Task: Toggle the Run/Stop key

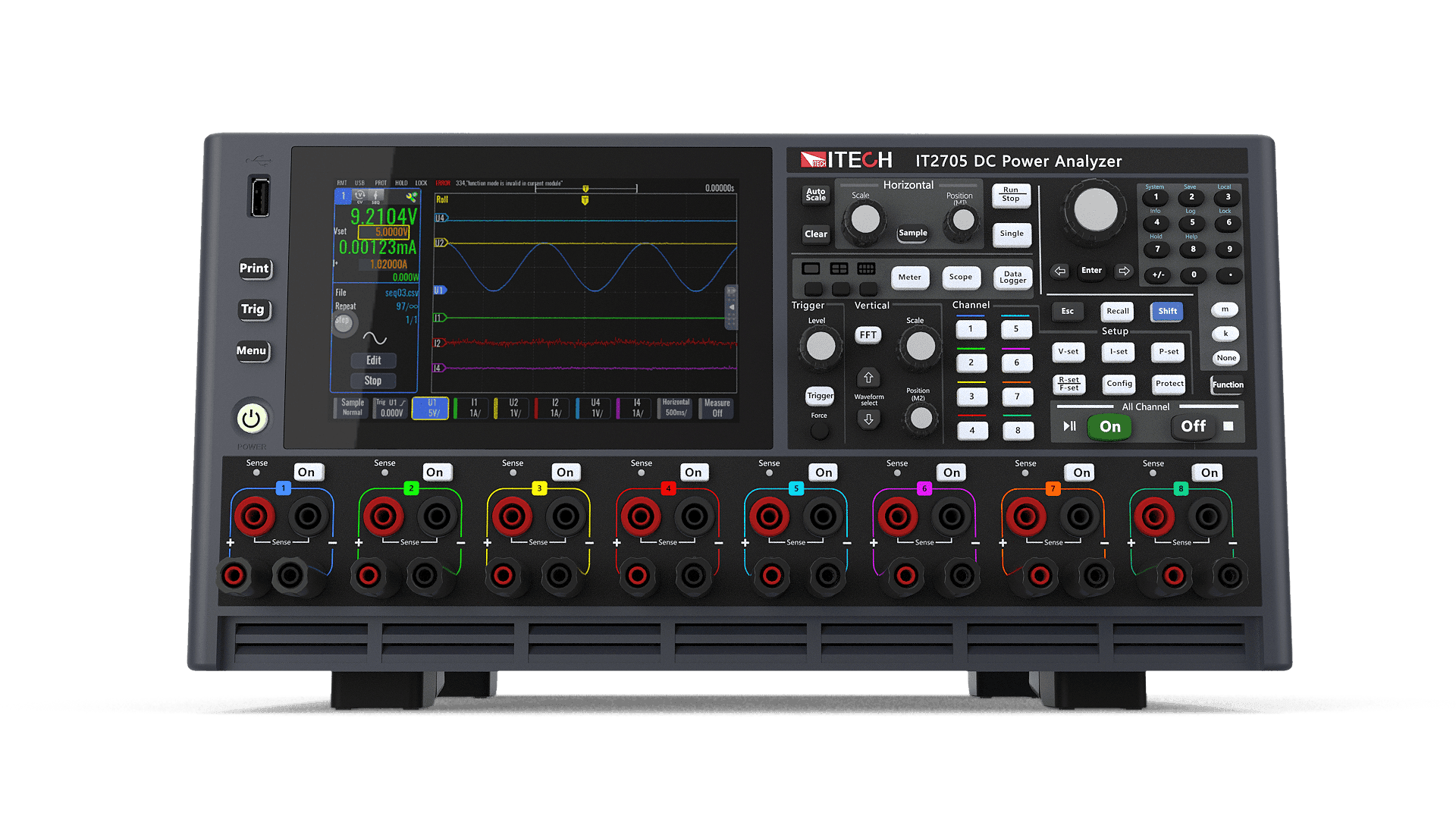Action: (x=1011, y=195)
